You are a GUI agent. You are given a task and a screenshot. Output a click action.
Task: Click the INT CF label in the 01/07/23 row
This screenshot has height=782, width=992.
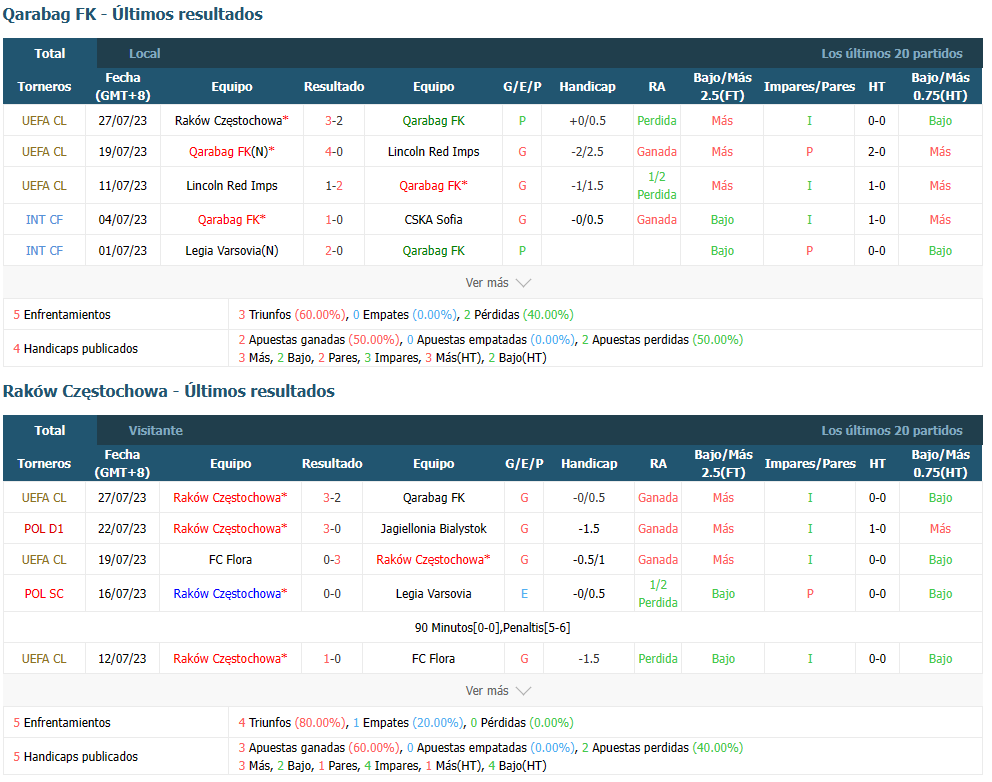(44, 251)
